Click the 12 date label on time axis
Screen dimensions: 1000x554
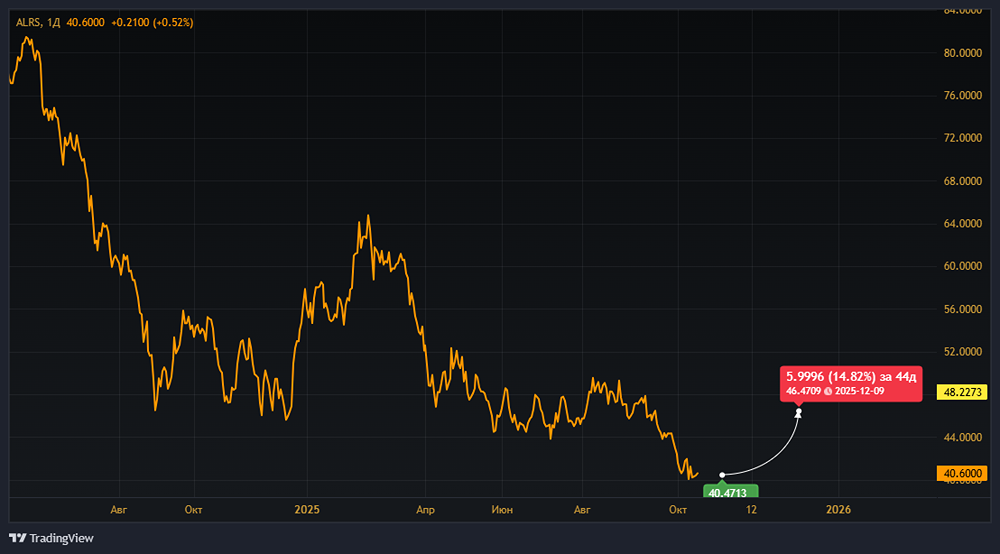click(x=748, y=510)
